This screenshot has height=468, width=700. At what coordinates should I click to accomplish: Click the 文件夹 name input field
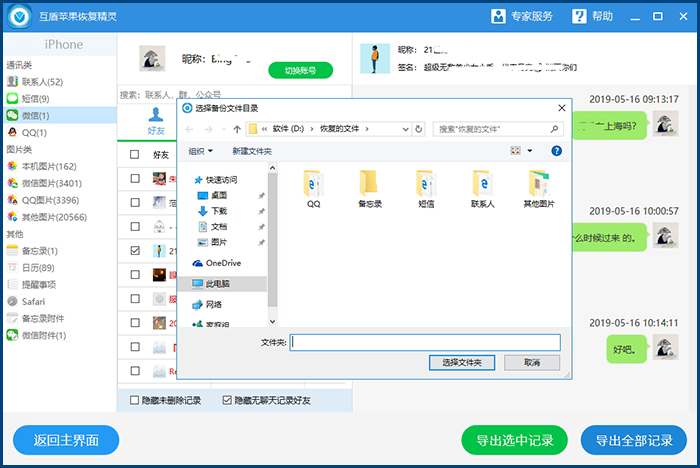[x=425, y=343]
